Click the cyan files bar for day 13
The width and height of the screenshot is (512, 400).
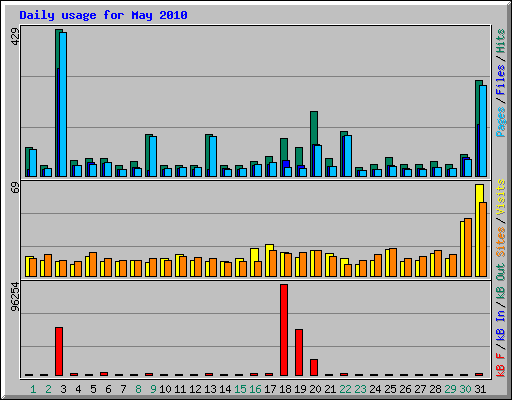(x=213, y=156)
